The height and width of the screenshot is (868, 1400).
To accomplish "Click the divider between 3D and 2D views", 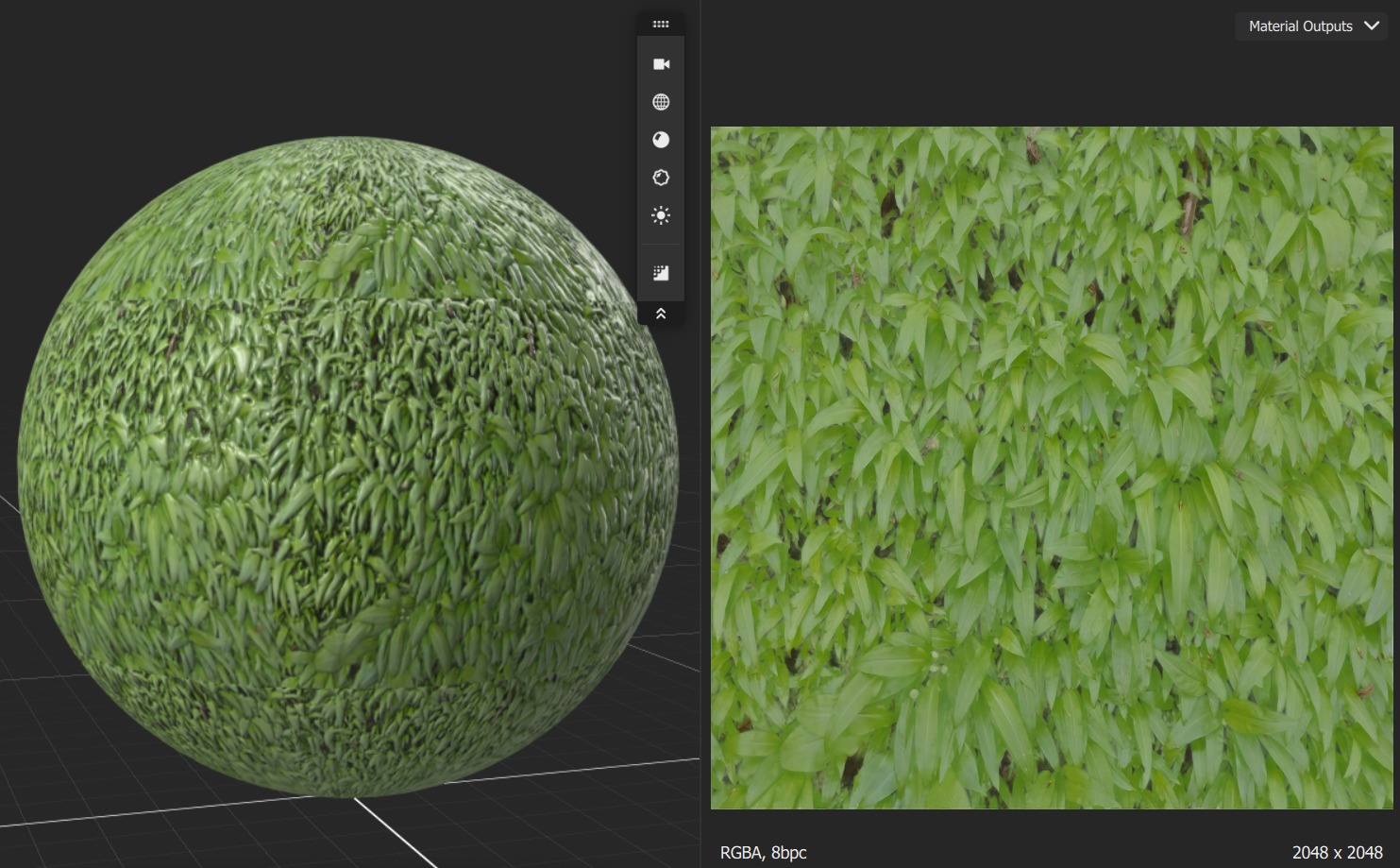I will [x=700, y=567].
